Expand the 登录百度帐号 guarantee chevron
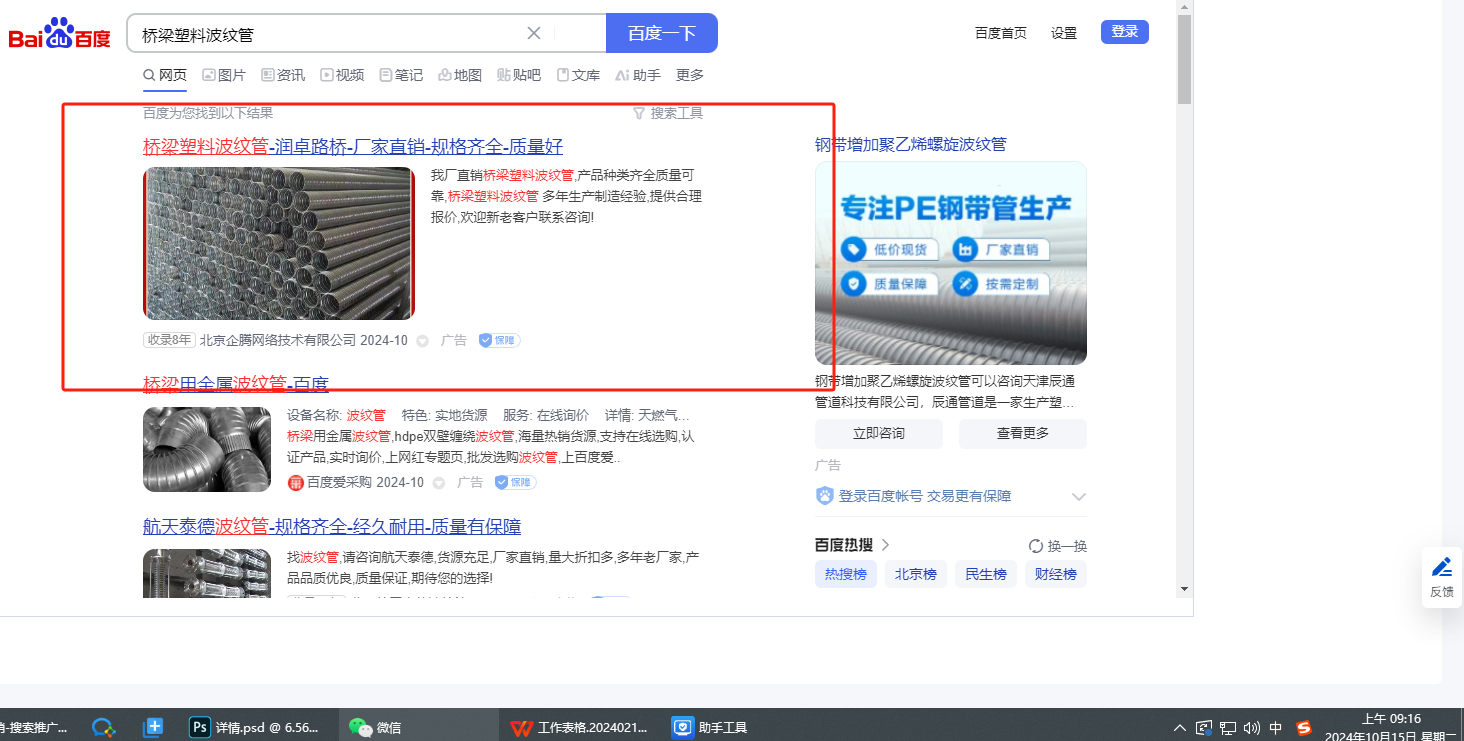This screenshot has height=741, width=1464. 1078,496
